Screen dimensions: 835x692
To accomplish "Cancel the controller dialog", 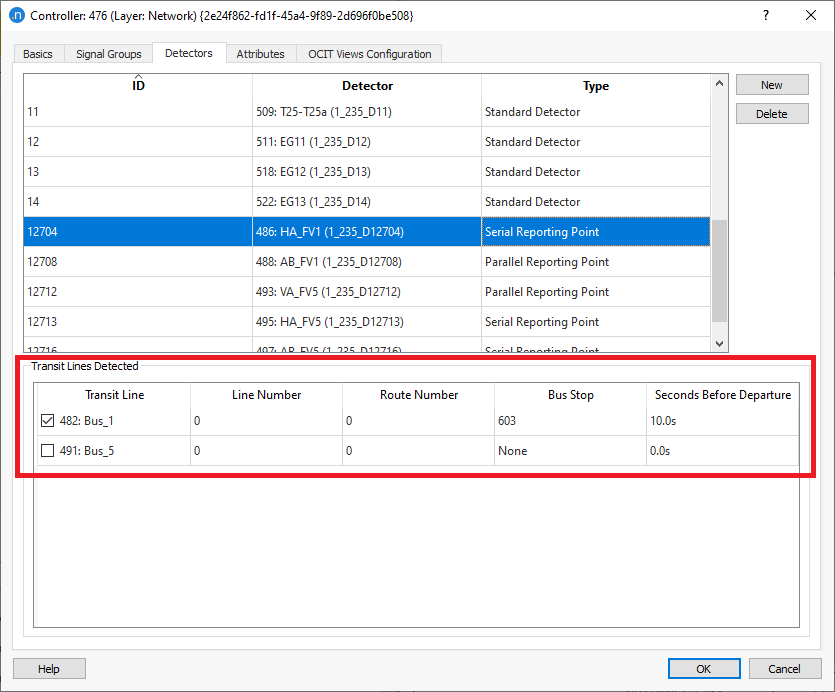I will click(x=785, y=668).
